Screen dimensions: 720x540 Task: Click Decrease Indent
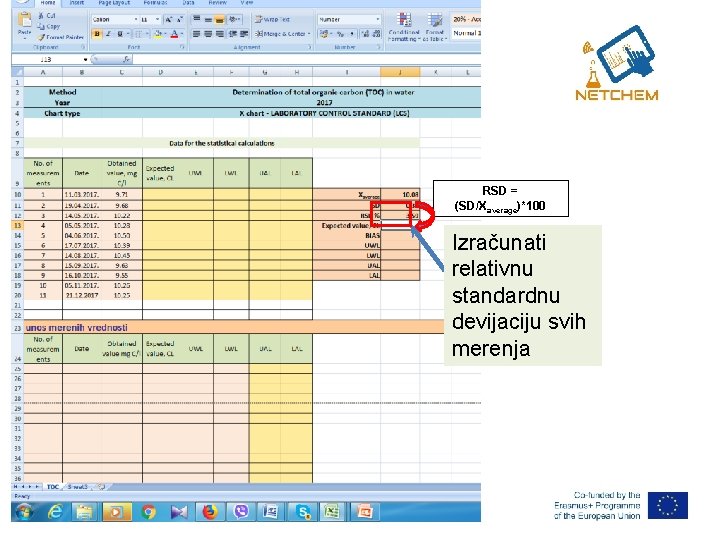pyautogui.click(x=233, y=34)
